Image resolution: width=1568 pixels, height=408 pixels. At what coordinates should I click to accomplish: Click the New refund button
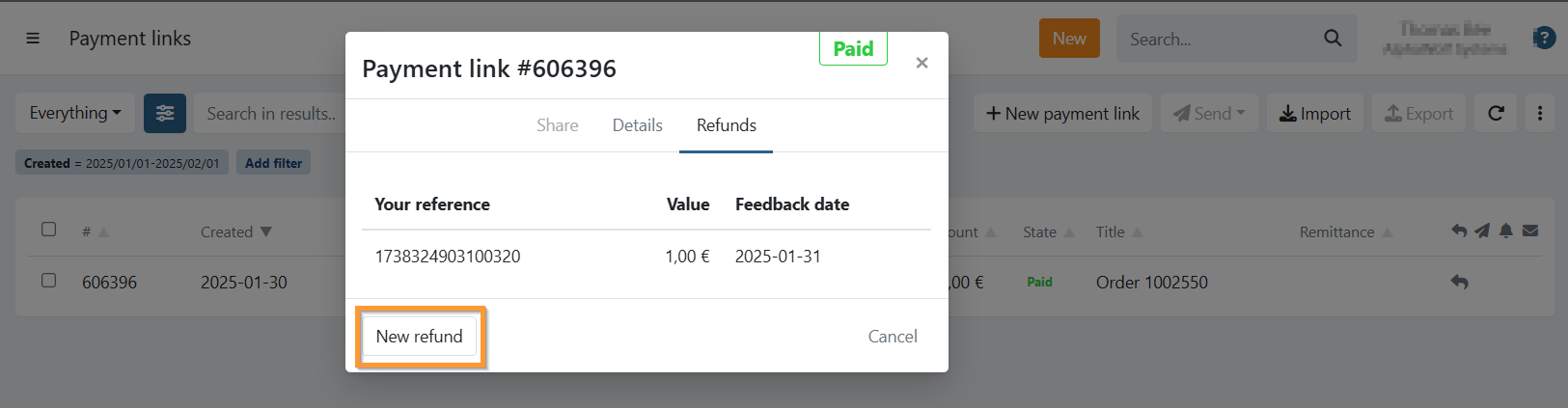point(420,337)
